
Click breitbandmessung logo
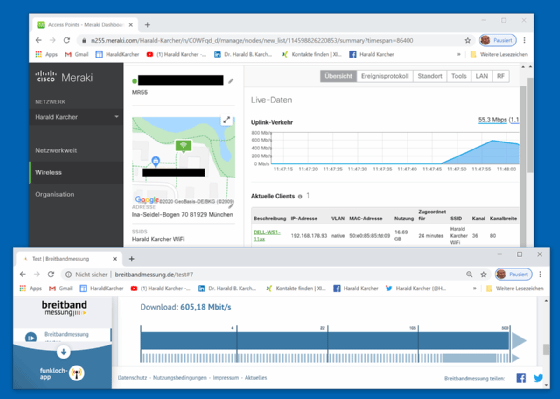coord(64,308)
